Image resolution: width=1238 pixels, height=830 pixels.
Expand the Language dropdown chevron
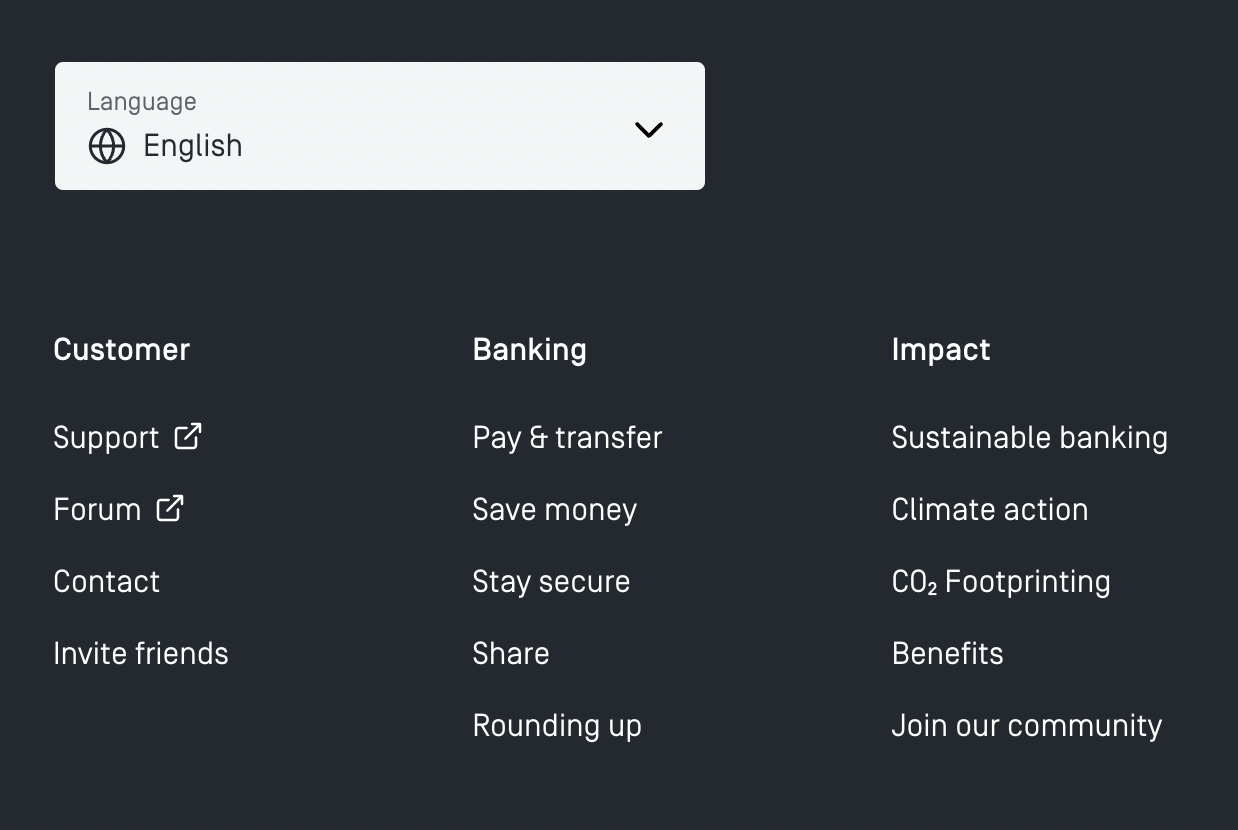click(x=649, y=129)
